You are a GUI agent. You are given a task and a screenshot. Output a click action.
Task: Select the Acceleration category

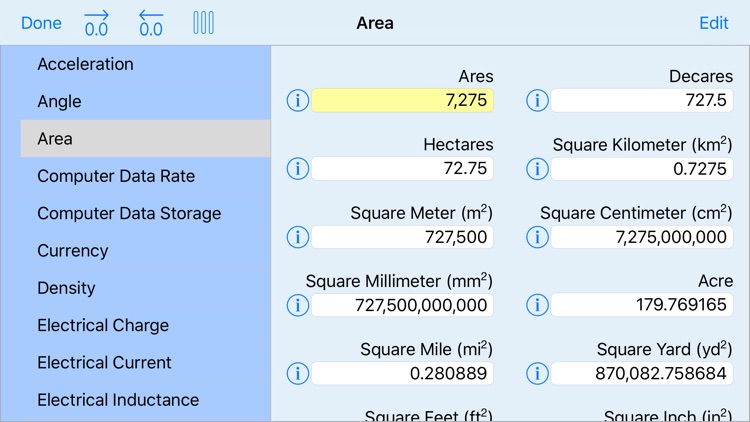pos(145,64)
